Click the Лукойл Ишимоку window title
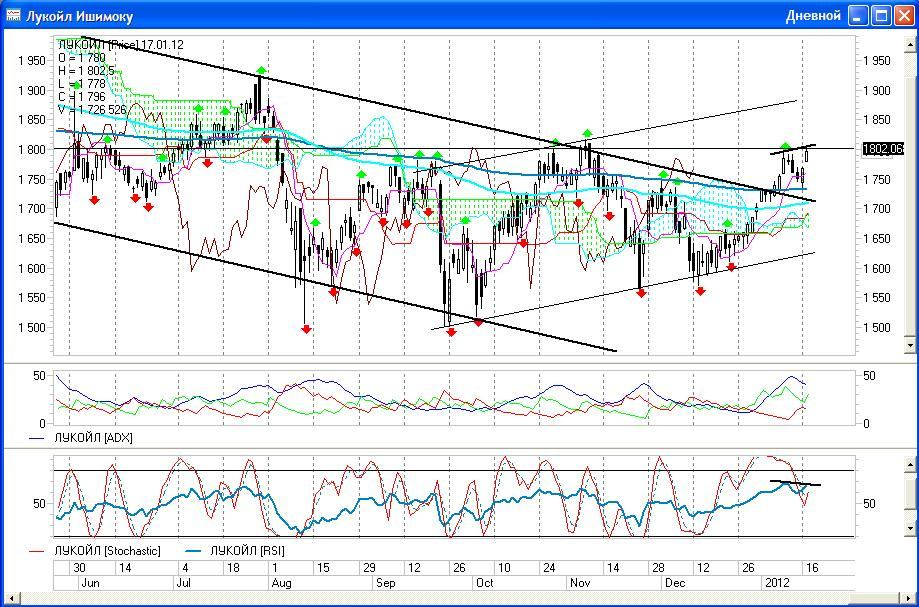This screenshot has height=607, width=919. (79, 16)
